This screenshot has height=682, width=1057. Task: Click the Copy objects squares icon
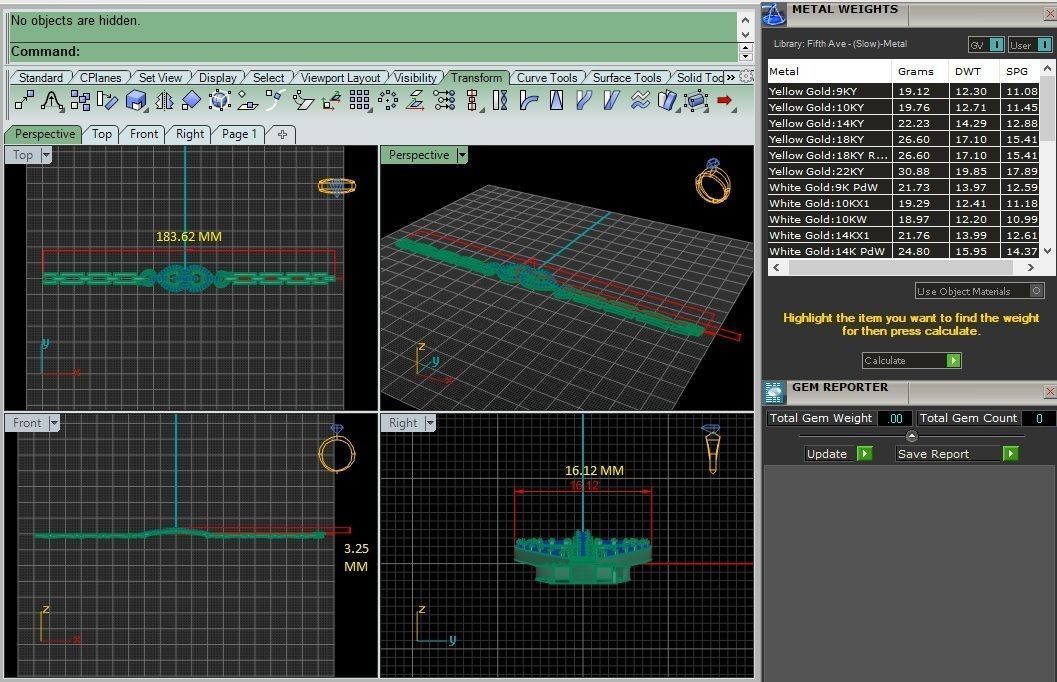80,100
